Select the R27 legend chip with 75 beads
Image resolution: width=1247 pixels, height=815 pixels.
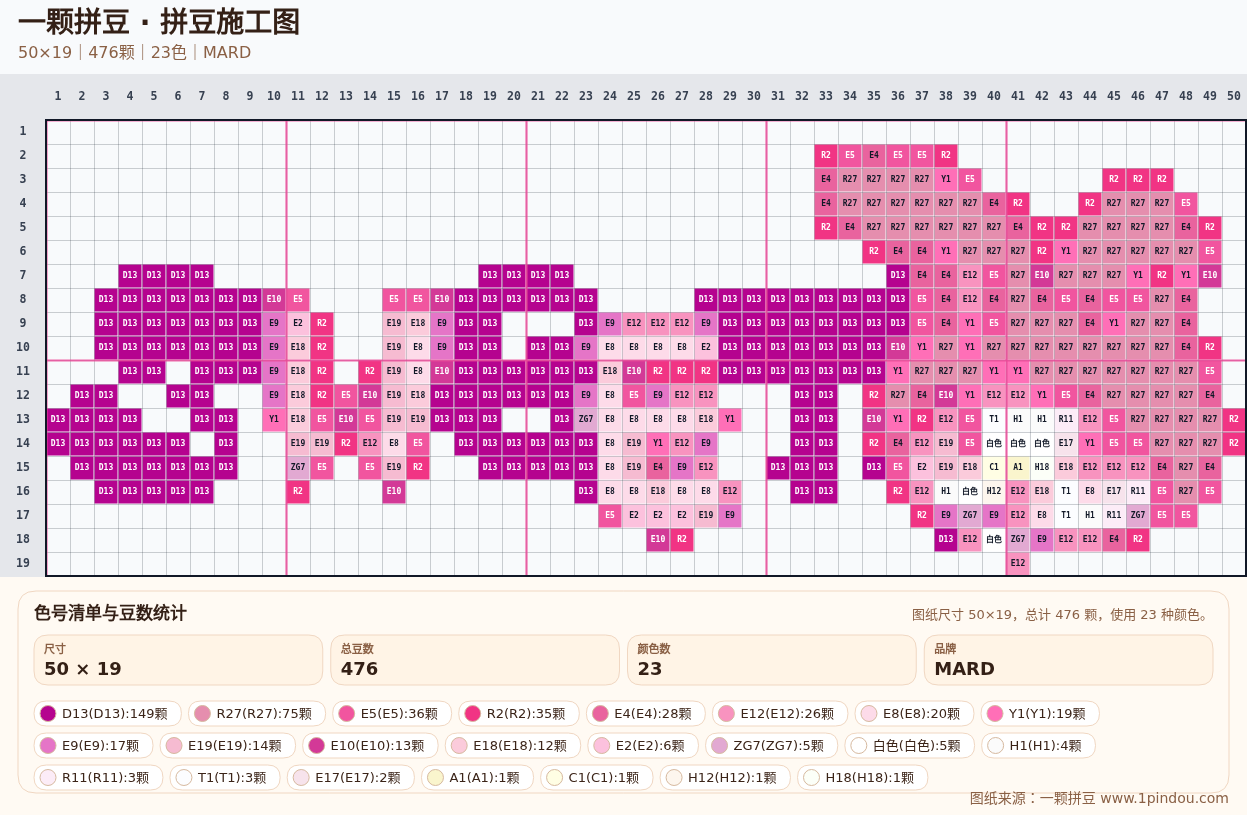pos(255,714)
